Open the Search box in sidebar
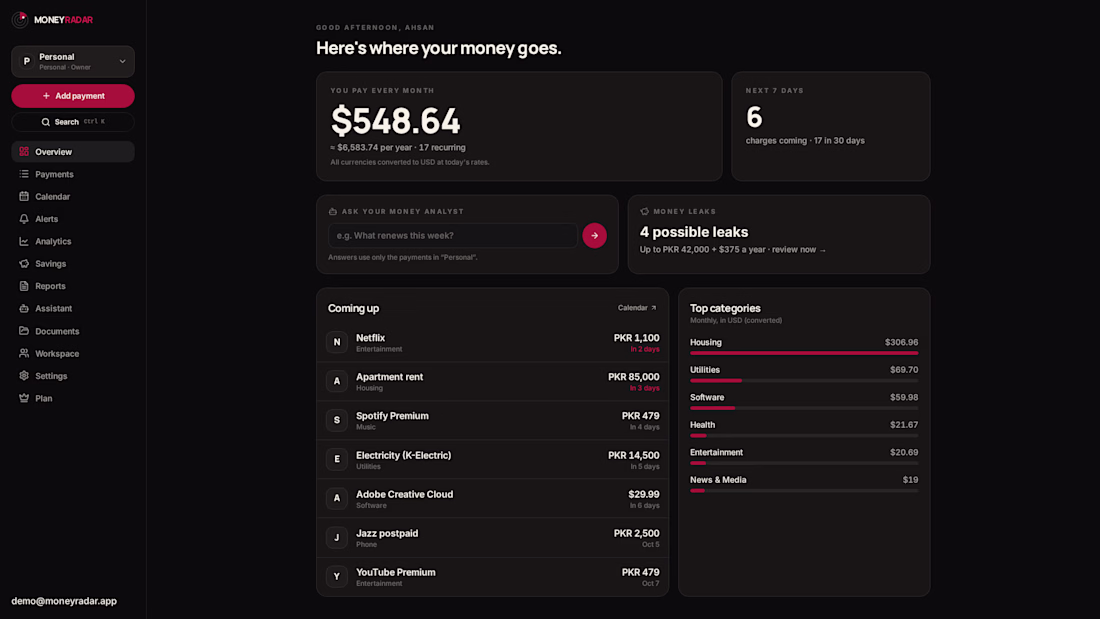Screen dimensions: 1100x619 coord(73,122)
